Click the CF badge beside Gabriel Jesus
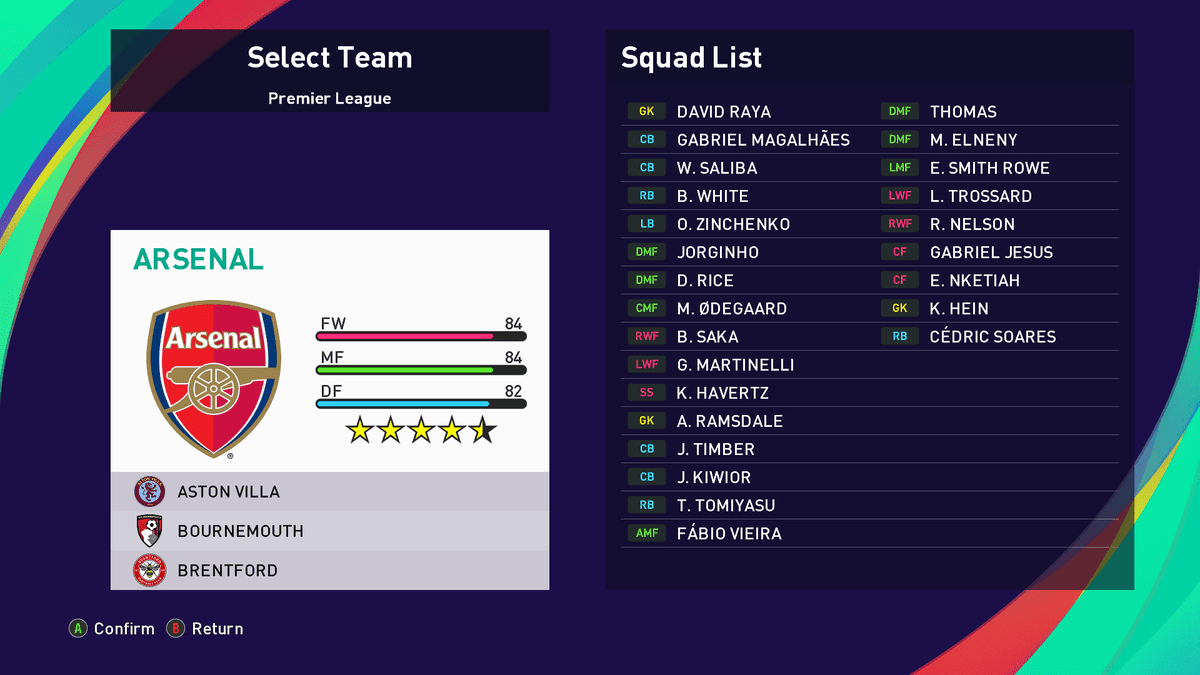Screen dimensions: 1200x675 click(x=900, y=252)
